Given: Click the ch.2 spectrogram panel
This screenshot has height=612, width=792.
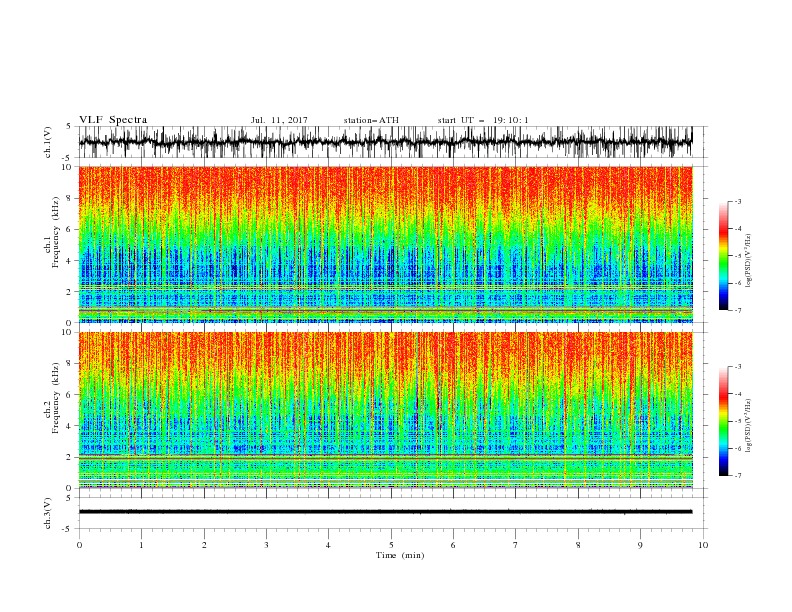Looking at the screenshot, I should tap(385, 410).
